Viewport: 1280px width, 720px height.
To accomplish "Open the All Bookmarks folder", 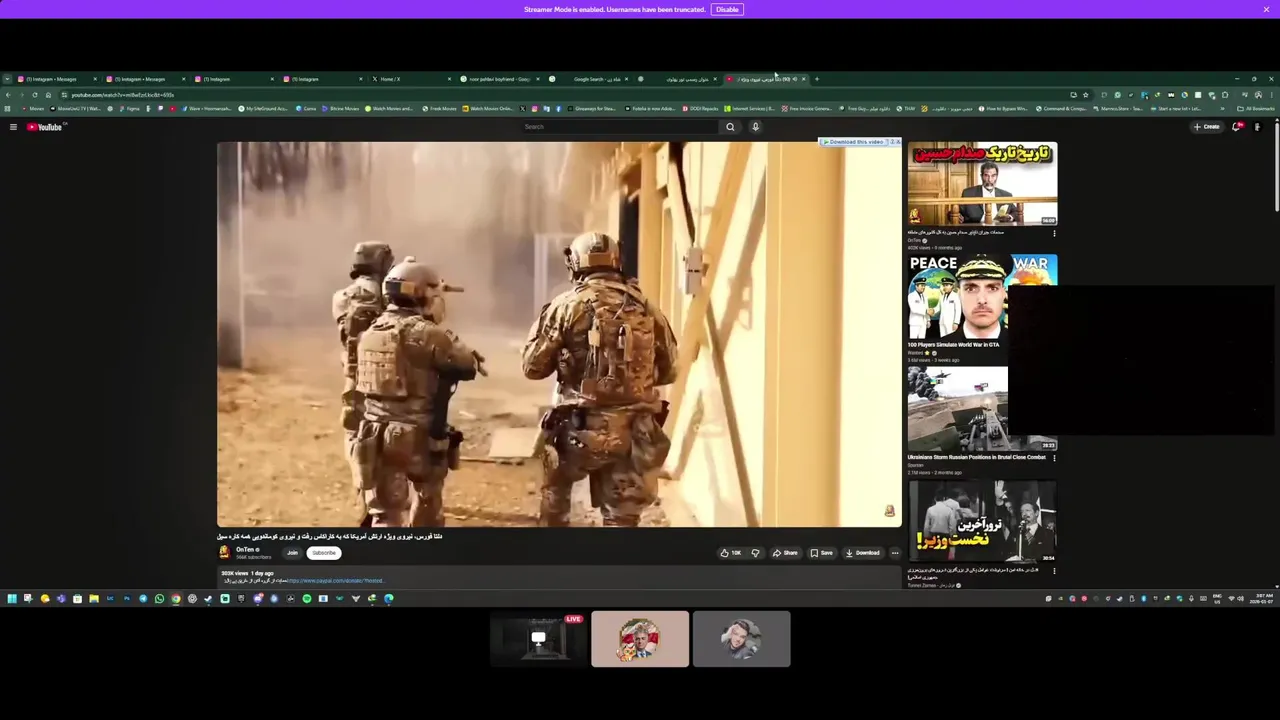I will [x=1256, y=108].
